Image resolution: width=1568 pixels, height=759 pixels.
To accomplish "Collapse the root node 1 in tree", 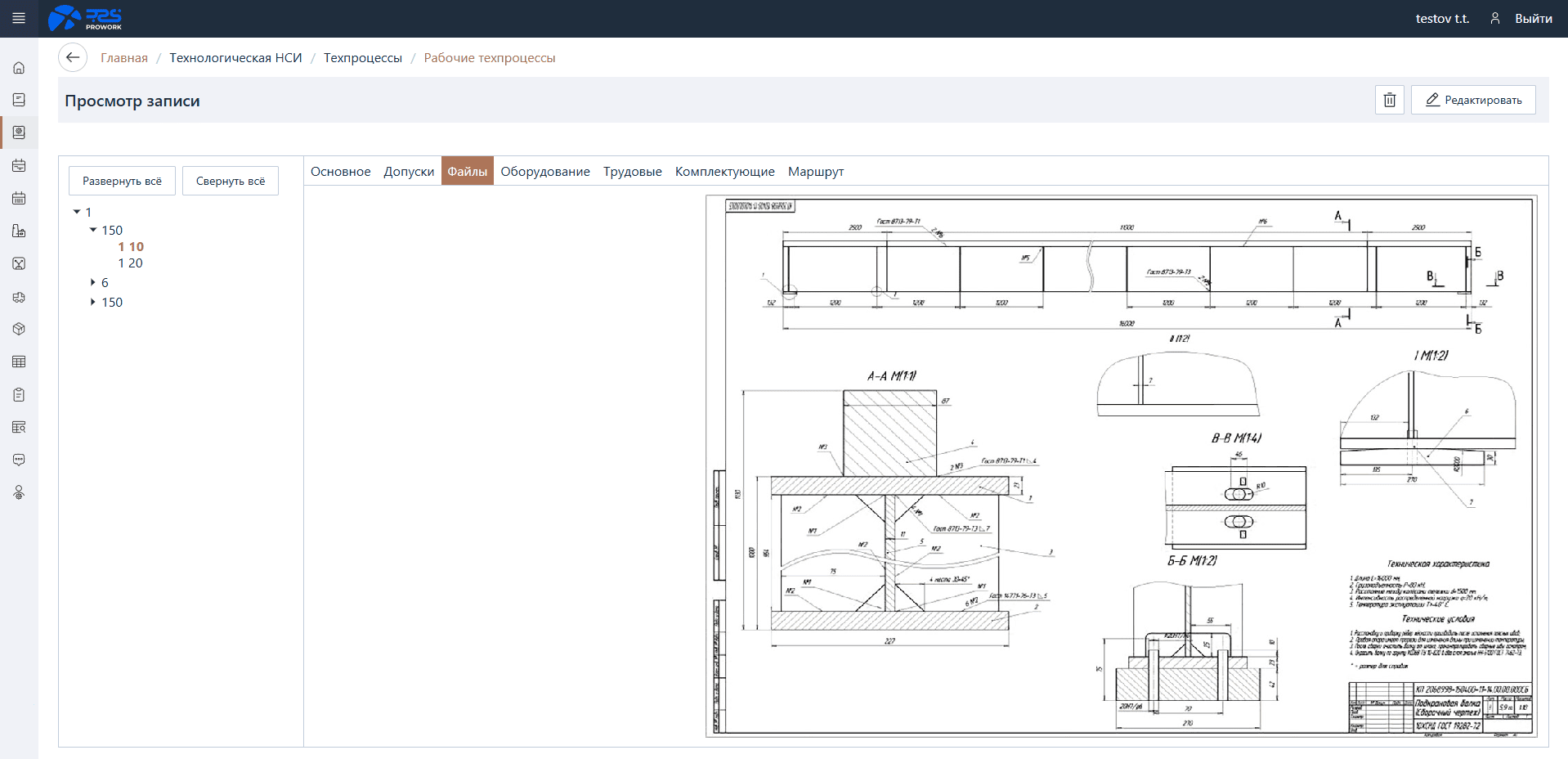I will (77, 212).
